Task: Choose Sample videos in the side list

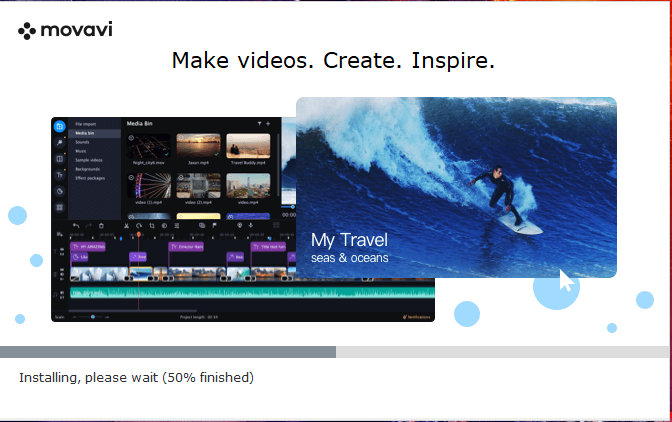Action: 90,160
